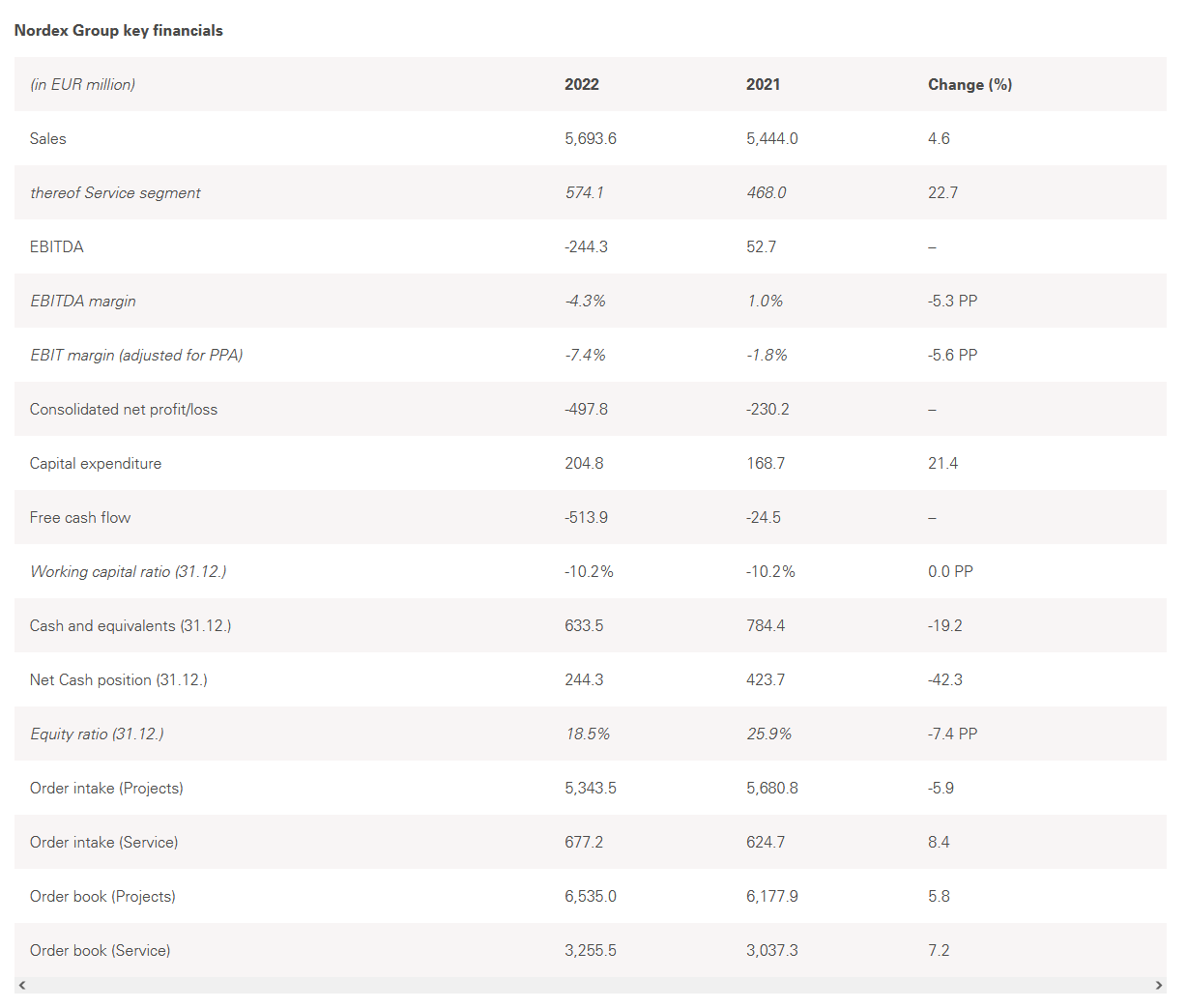Select the EBITDA margin row label
The width and height of the screenshot is (1187, 1008).
pyautogui.click(x=83, y=302)
